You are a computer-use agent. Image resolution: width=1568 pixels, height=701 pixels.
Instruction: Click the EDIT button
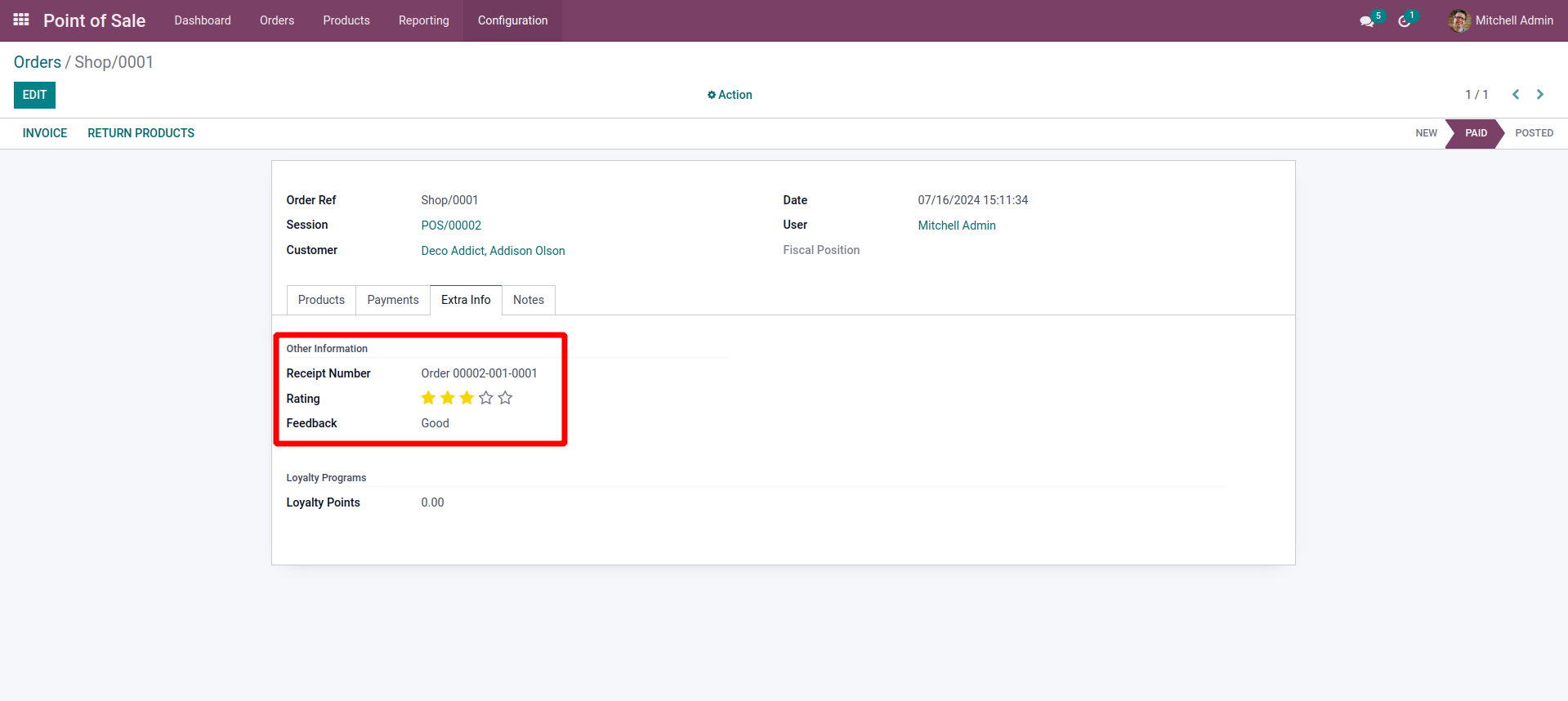click(x=34, y=95)
